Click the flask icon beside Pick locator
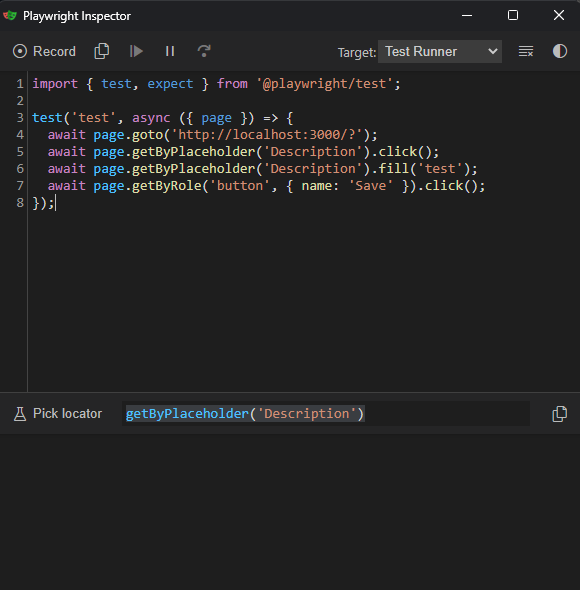 (20, 414)
